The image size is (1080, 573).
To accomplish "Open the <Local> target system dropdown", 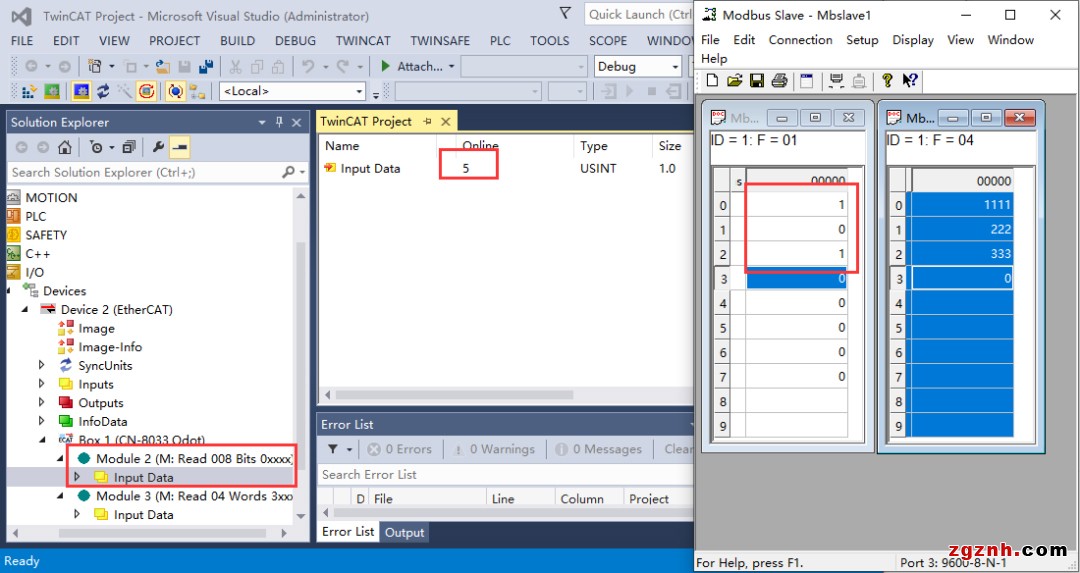I will (x=293, y=91).
